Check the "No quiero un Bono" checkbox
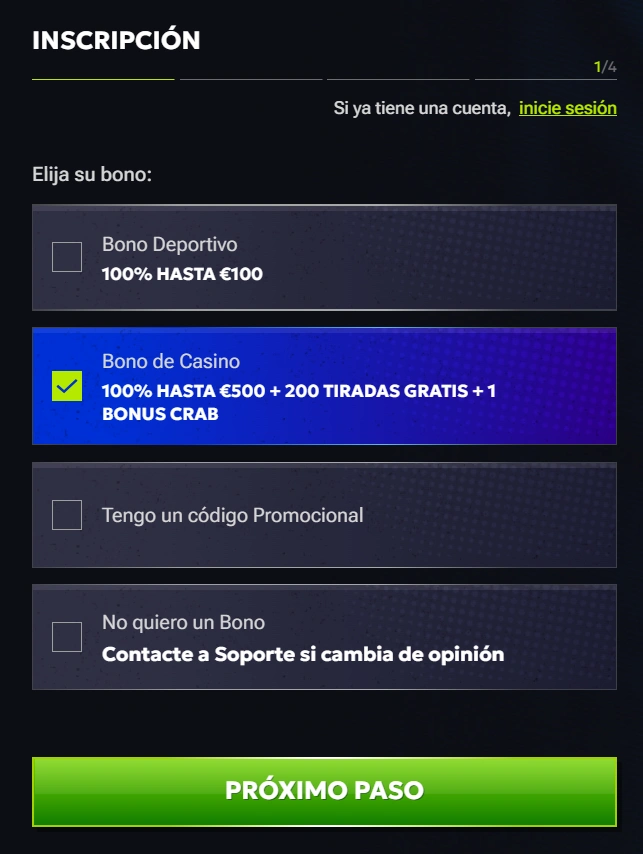Image resolution: width=643 pixels, height=854 pixels. 68,636
